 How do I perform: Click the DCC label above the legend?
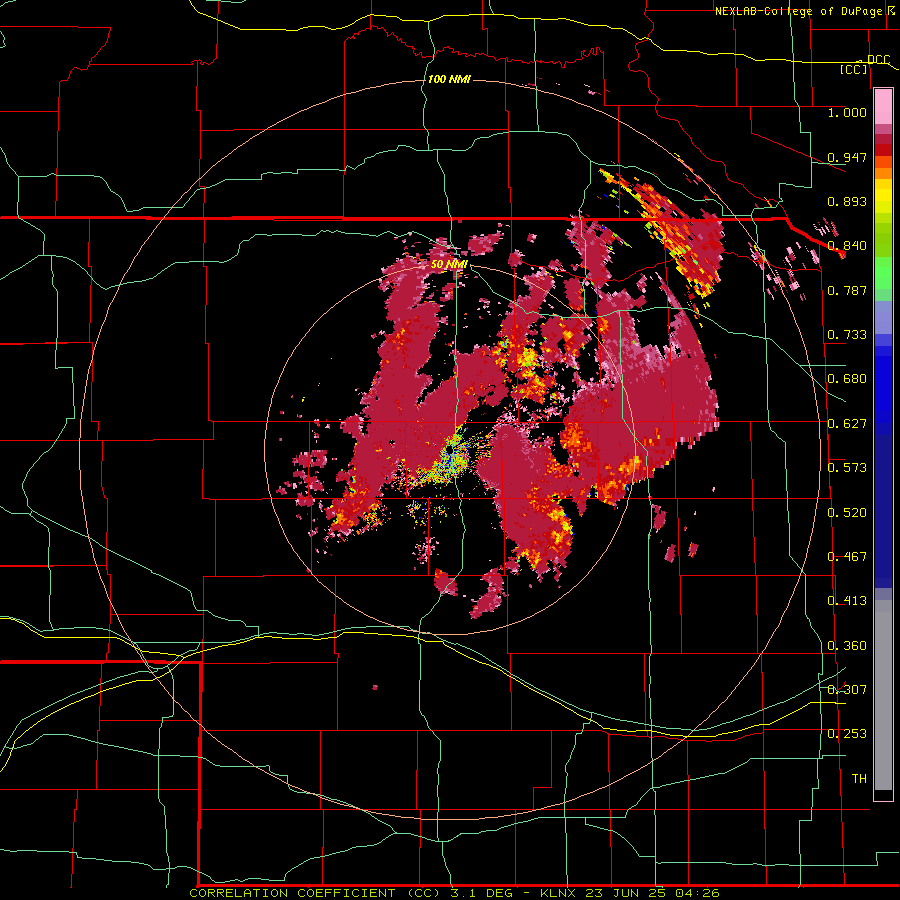(x=878, y=60)
